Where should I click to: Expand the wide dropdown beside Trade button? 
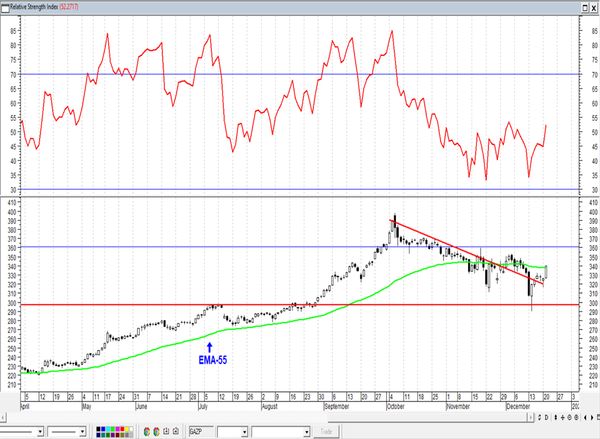tap(307, 432)
